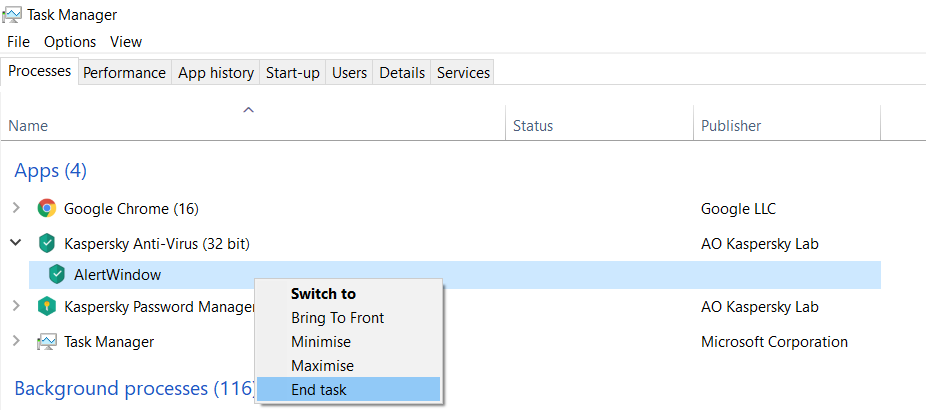Click the AlertWindow shield icon
Image resolution: width=926 pixels, height=410 pixels.
pyautogui.click(x=57, y=275)
